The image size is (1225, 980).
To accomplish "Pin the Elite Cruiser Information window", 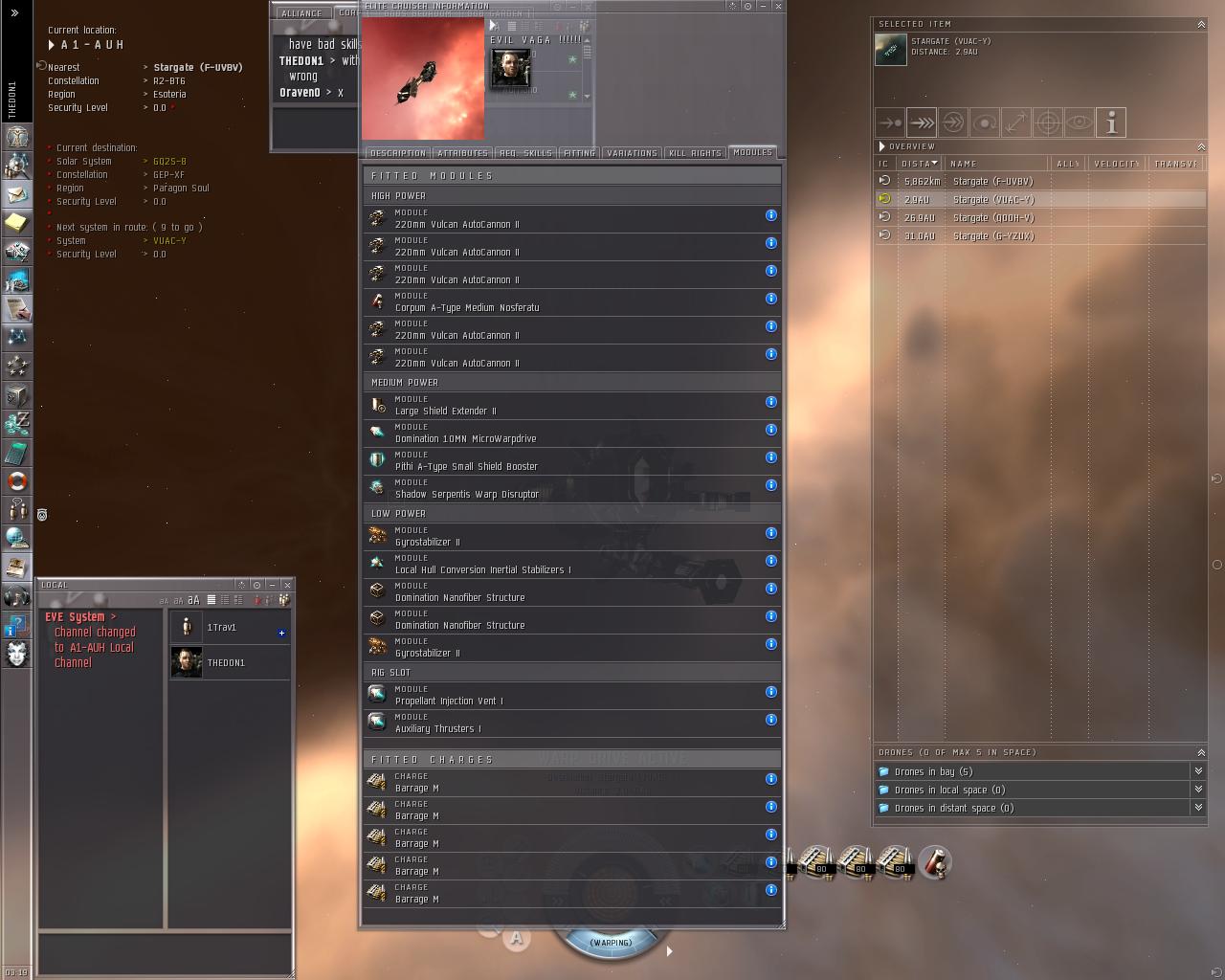I will pyautogui.click(x=747, y=6).
